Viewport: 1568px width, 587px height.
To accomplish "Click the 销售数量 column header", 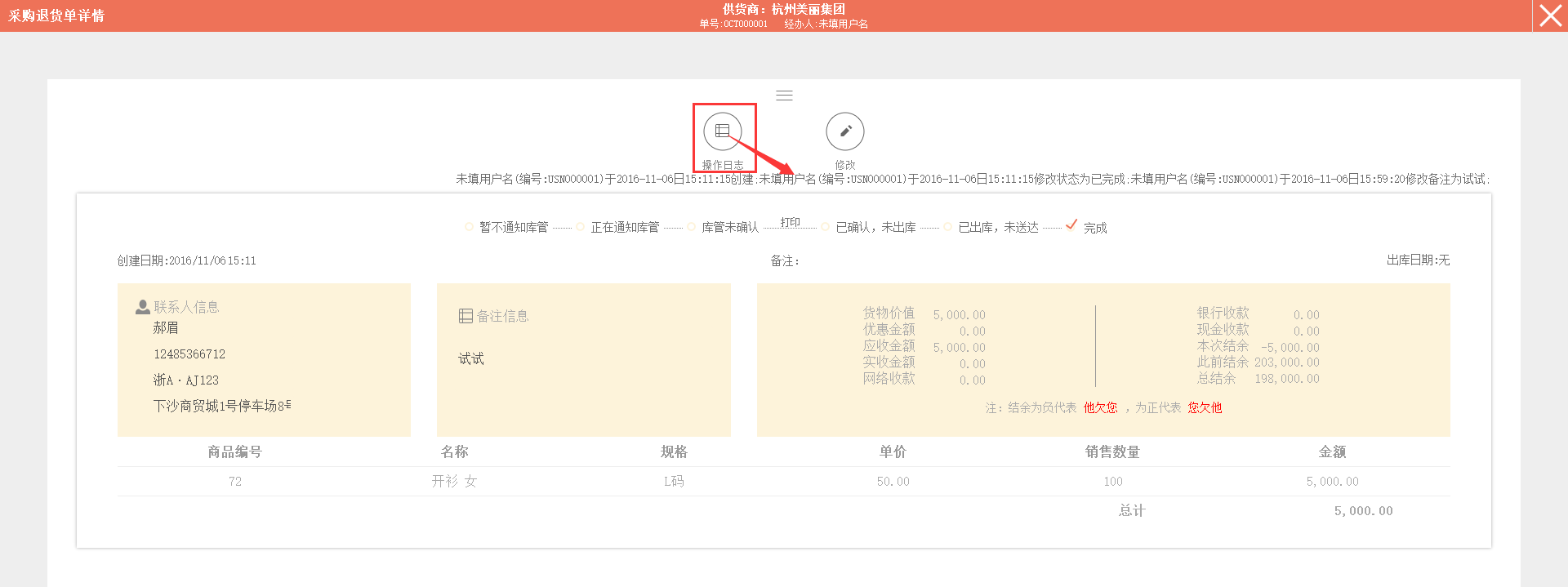I will pyautogui.click(x=1112, y=451).
